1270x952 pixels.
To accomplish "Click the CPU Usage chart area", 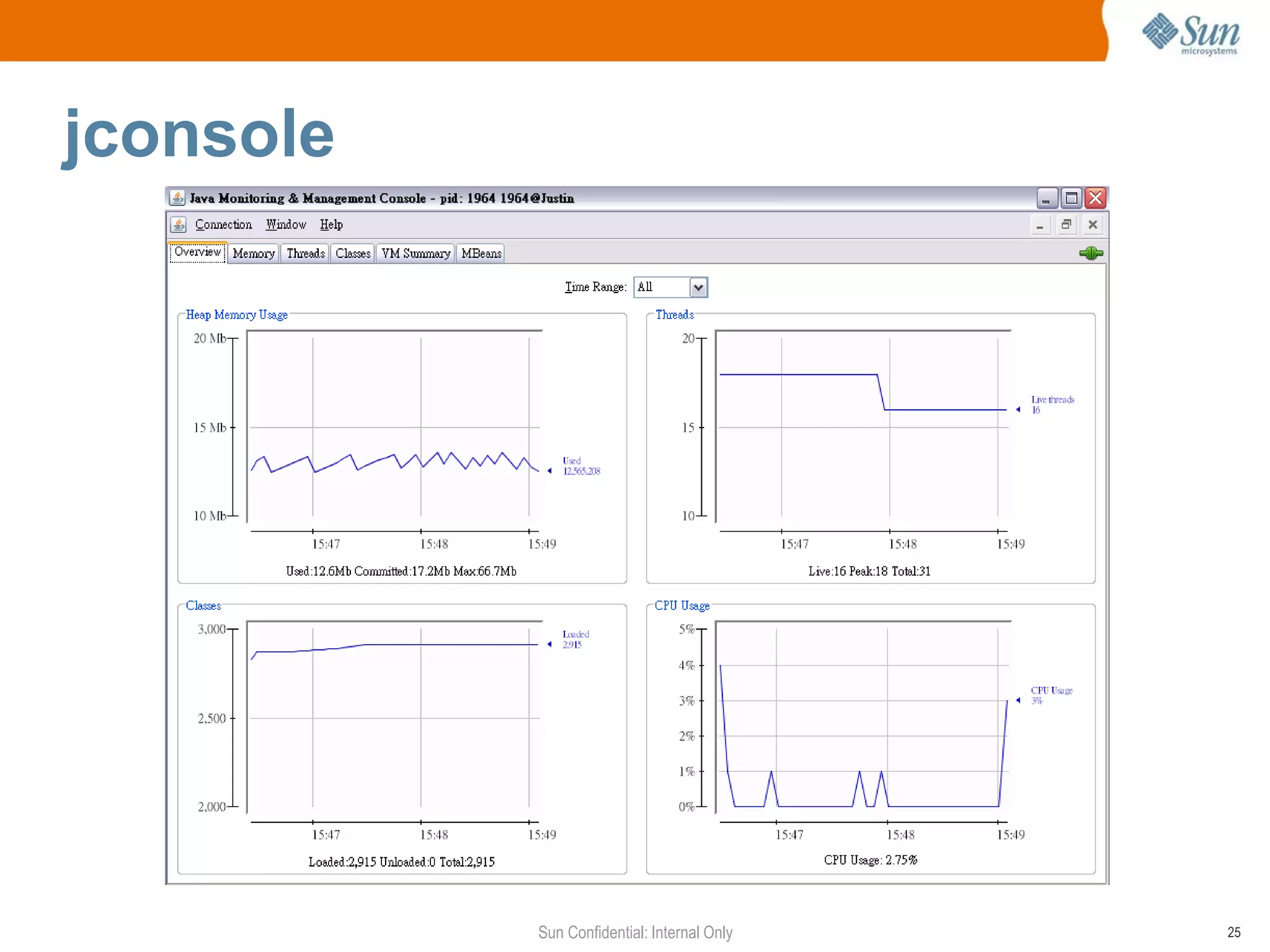I will coord(863,717).
